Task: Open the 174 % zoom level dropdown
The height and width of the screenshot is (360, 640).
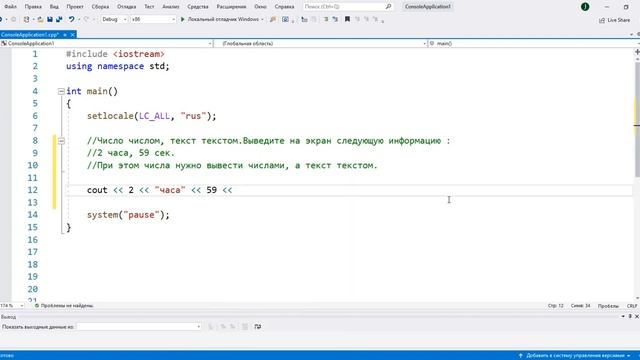Action: (12, 305)
